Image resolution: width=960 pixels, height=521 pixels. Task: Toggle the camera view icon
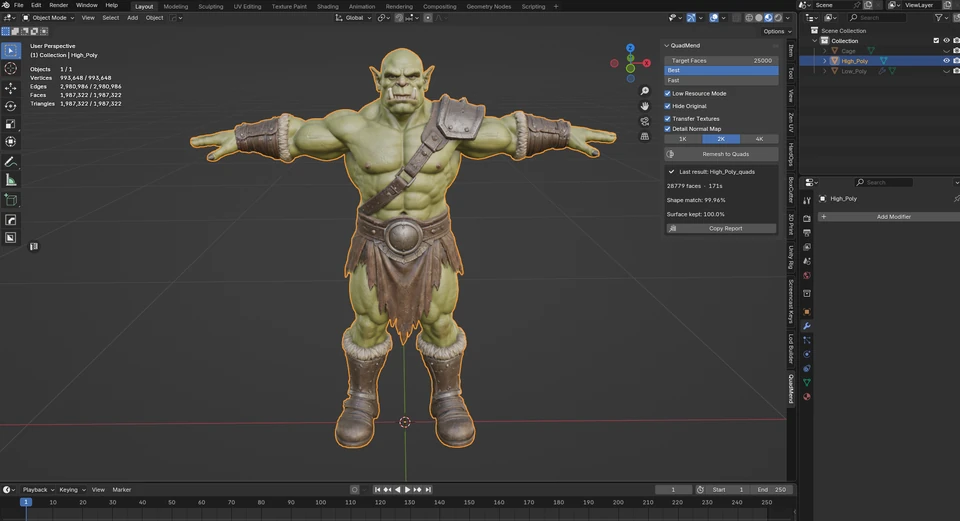[x=645, y=121]
